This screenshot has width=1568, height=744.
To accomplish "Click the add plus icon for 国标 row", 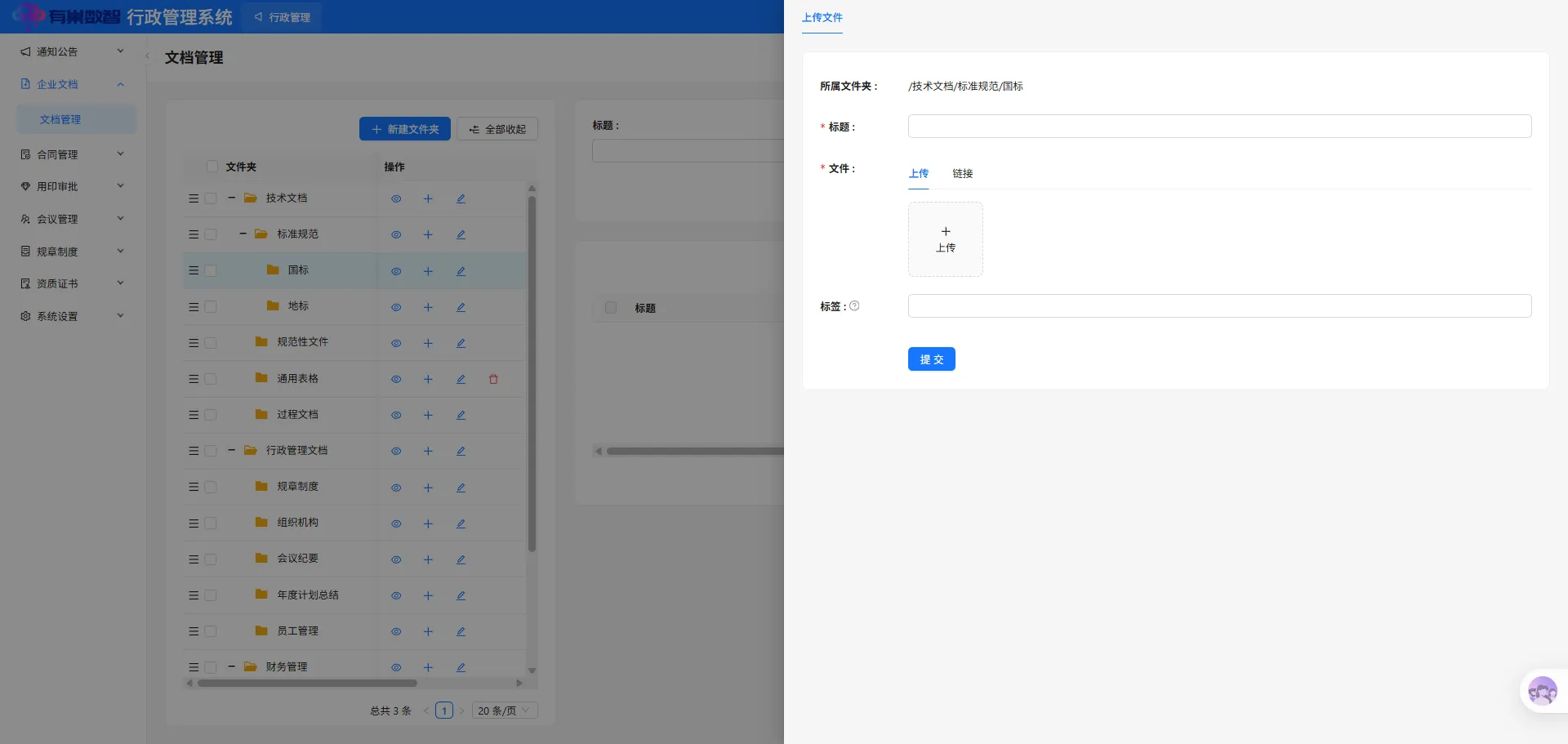I will point(428,271).
